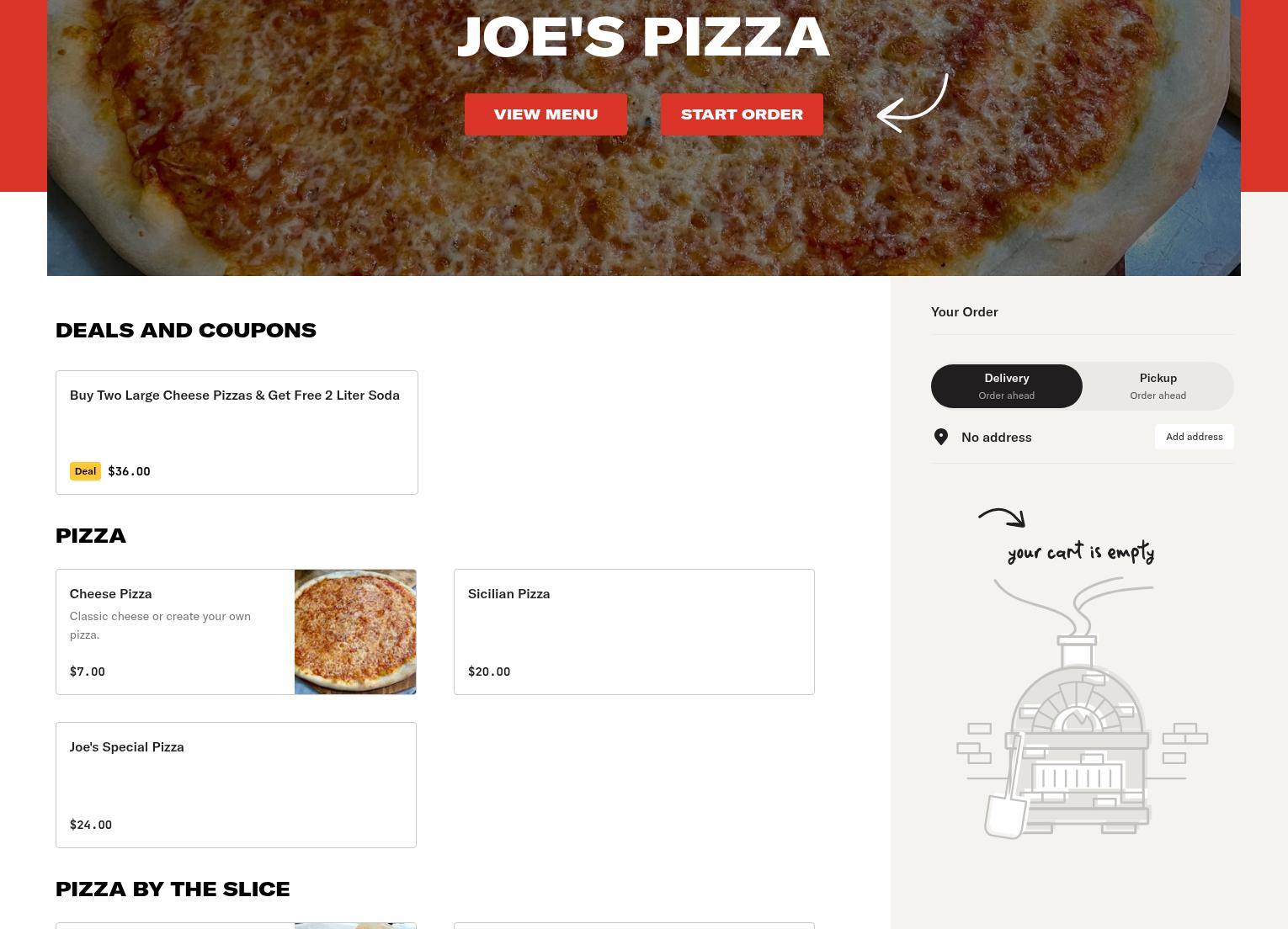Start an order with Start Order button

[742, 114]
